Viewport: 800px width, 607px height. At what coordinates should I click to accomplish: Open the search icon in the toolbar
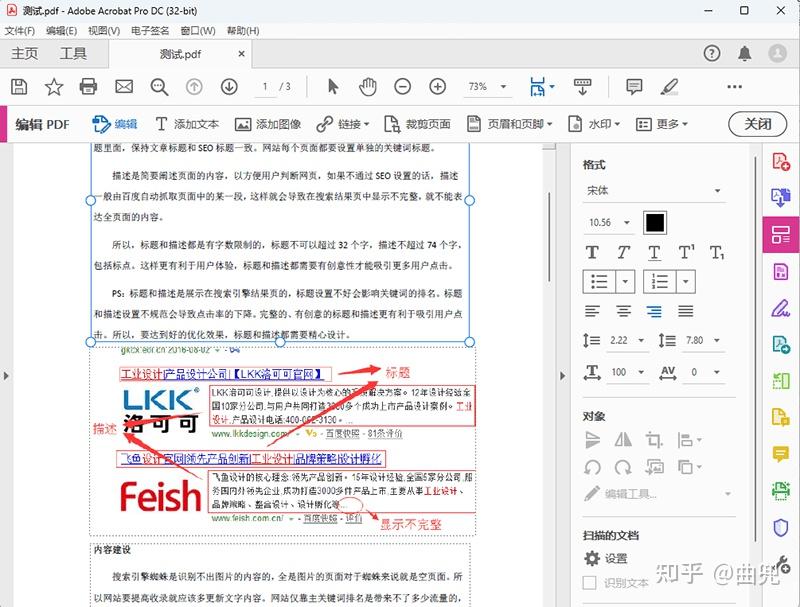pyautogui.click(x=159, y=87)
